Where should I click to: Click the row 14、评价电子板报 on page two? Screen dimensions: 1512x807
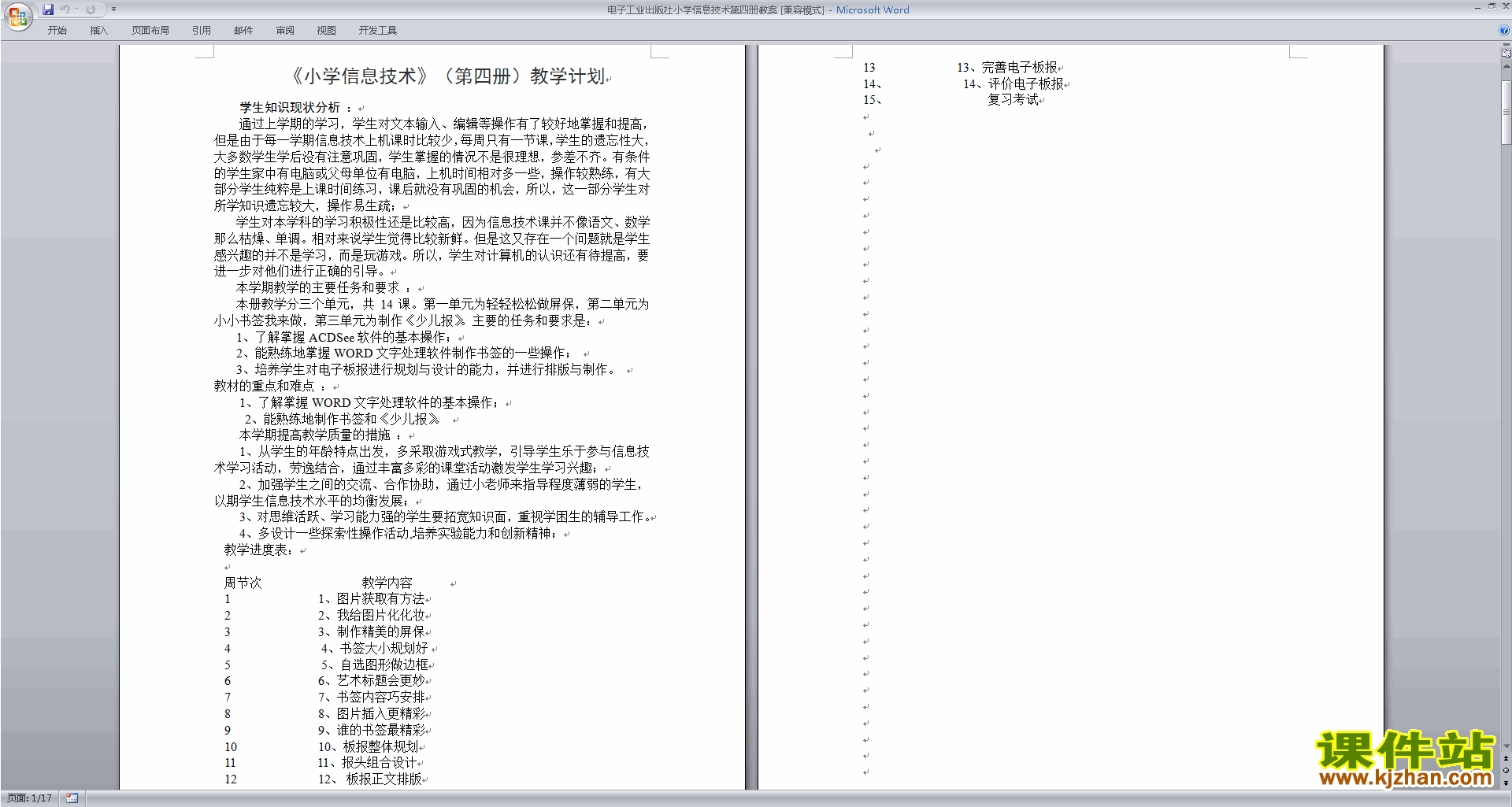coord(1014,84)
